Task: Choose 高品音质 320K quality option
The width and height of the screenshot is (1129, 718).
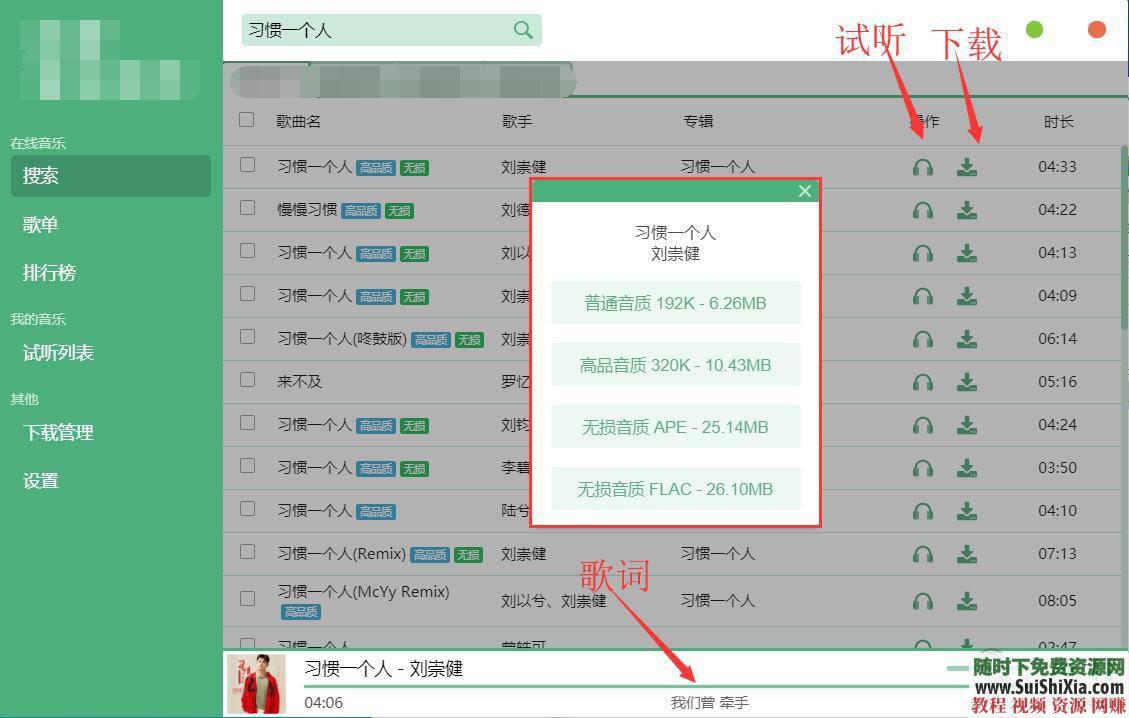Action: (675, 365)
